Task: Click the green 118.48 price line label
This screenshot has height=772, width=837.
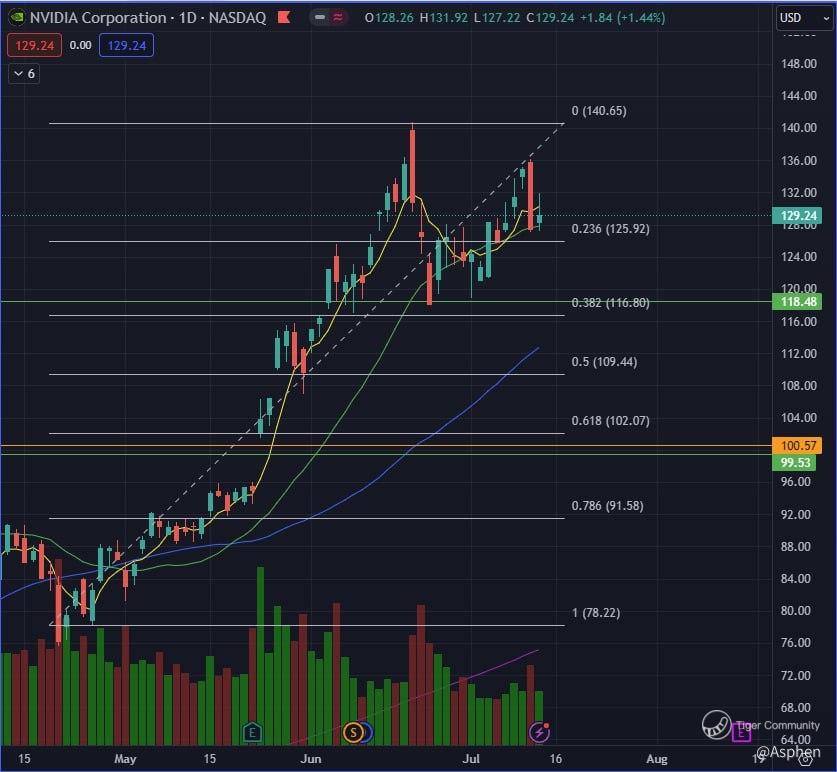Action: click(x=797, y=302)
